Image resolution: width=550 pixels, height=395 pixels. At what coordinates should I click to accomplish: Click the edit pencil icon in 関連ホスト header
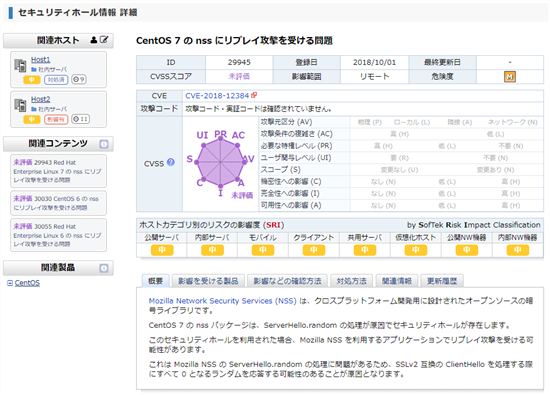coord(104,40)
